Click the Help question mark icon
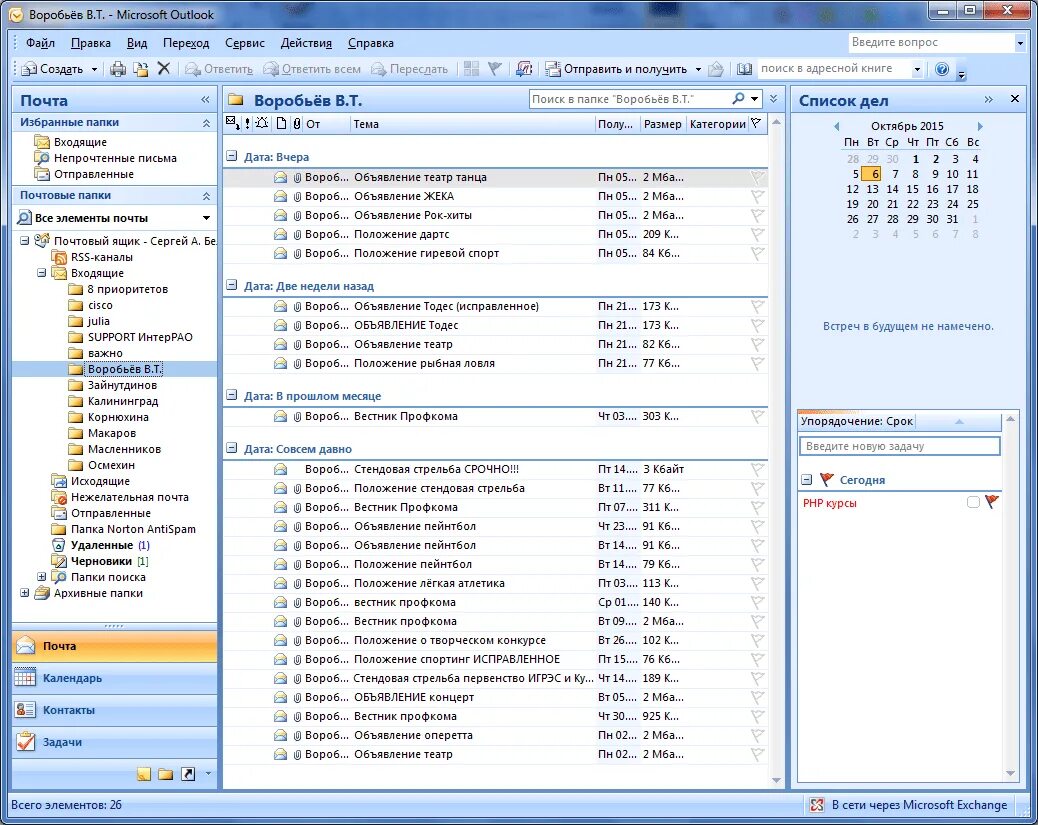This screenshot has width=1038, height=825. coord(942,69)
